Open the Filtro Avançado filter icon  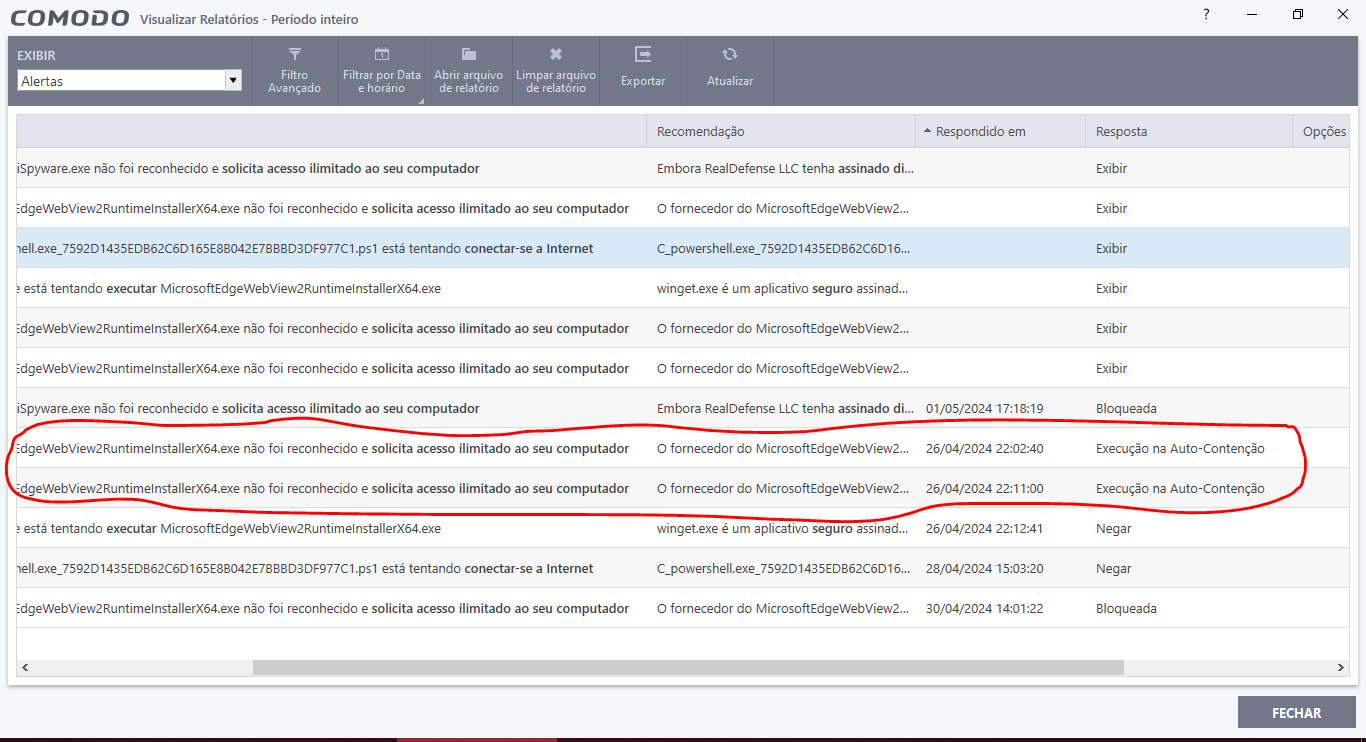pyautogui.click(x=294, y=55)
